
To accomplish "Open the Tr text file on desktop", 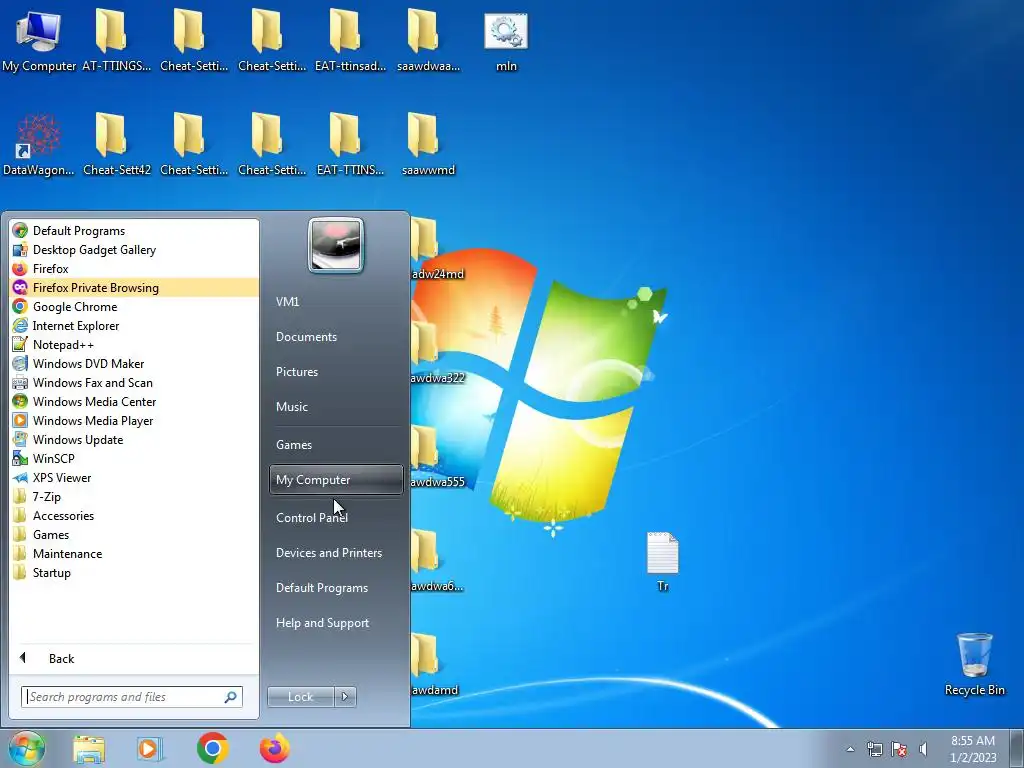I will (663, 560).
